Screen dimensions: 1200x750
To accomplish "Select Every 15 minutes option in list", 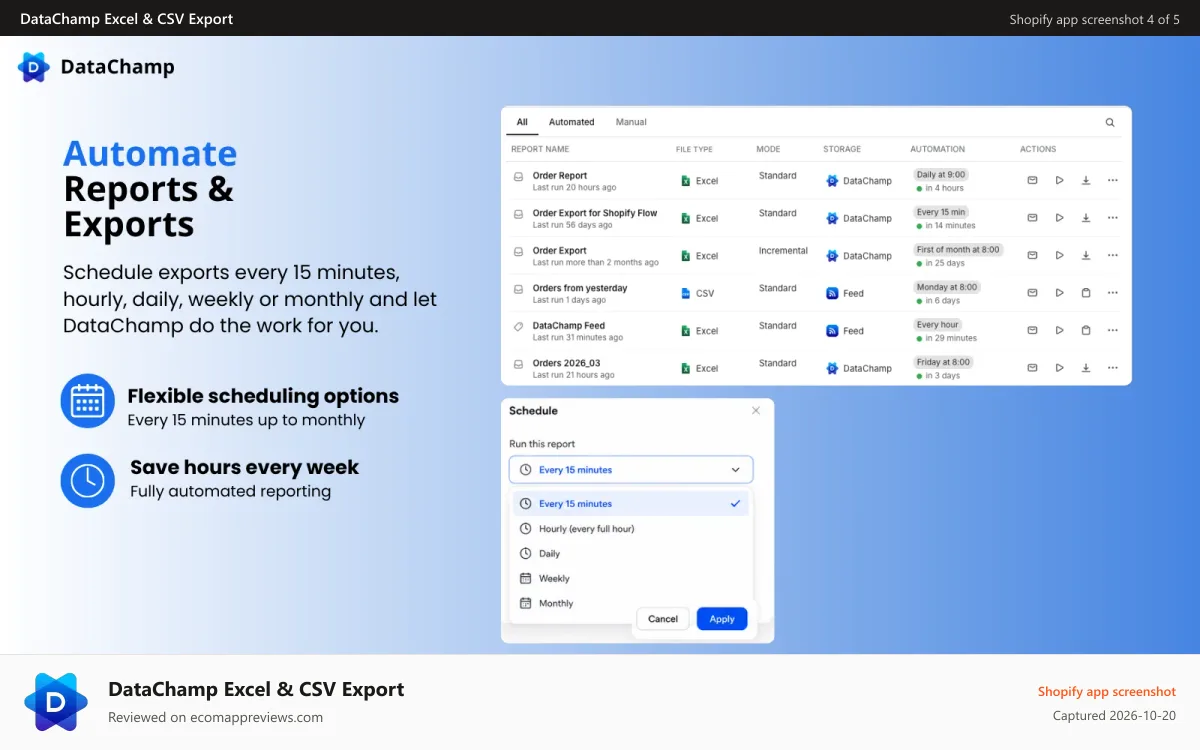I will [631, 504].
